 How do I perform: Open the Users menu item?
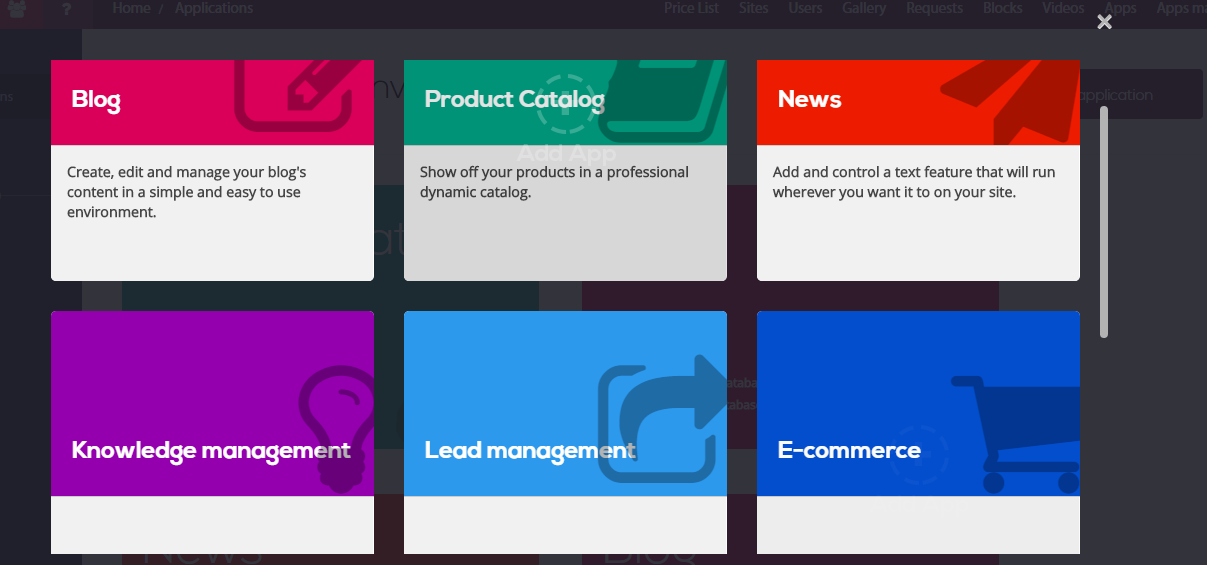[805, 8]
